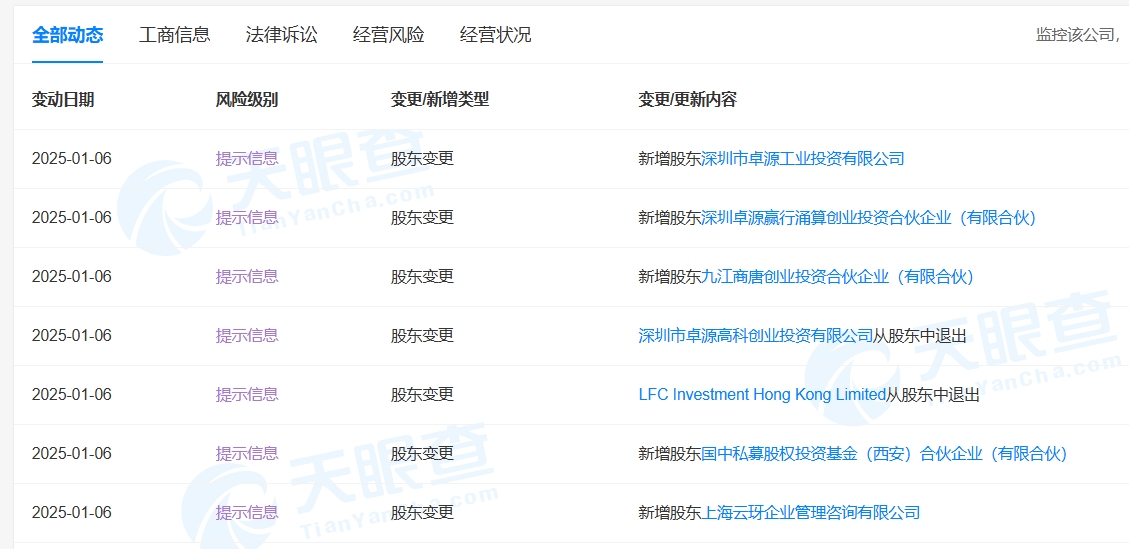Click 股东变更 in 深圳市卓源高科 row
Viewport: 1129px width, 549px height.
coord(423,336)
